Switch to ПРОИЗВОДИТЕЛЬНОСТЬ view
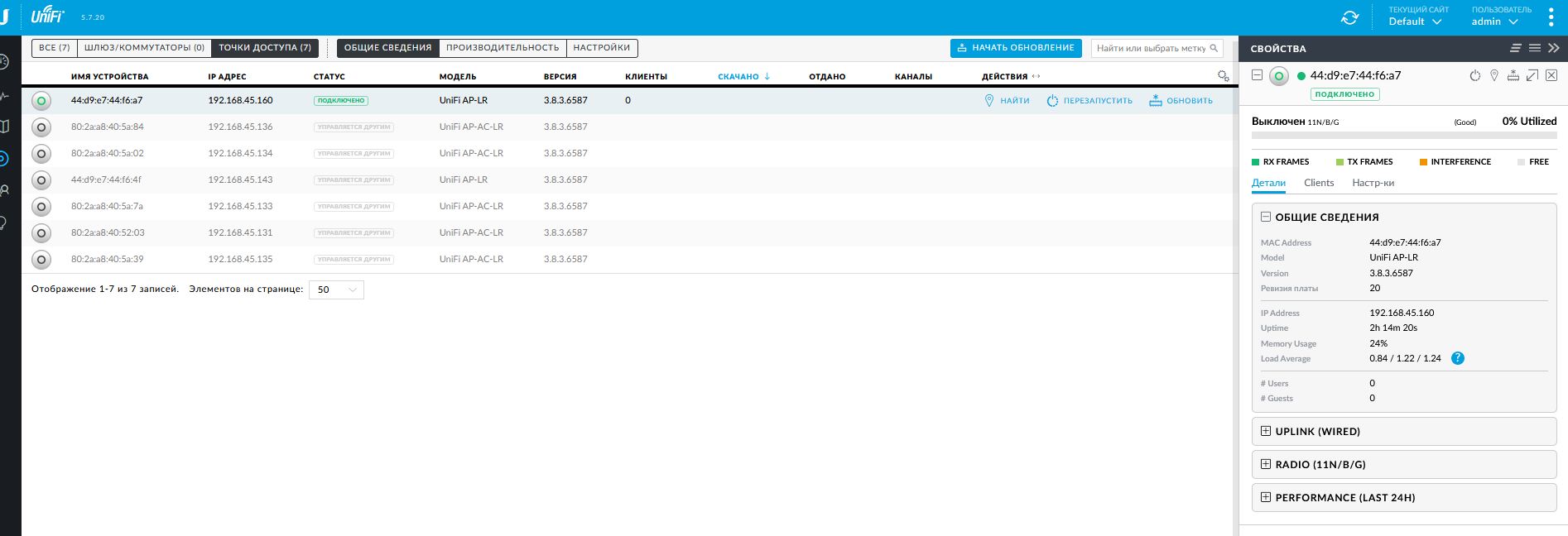The height and width of the screenshot is (536, 1568). [x=503, y=48]
